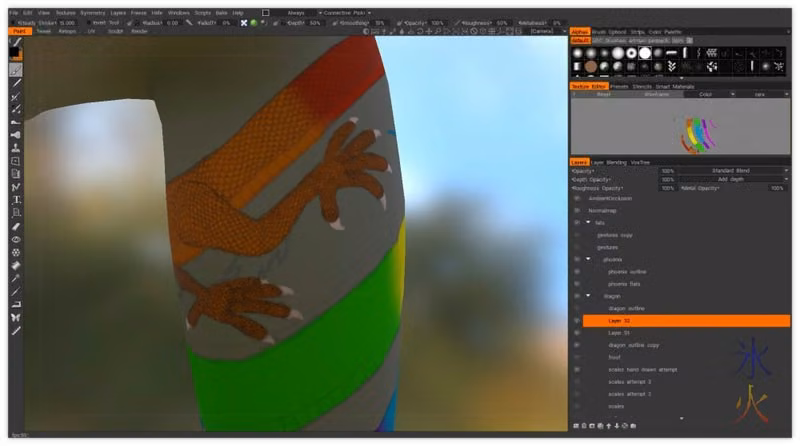
Task: Select the Layer 32 row
Action: tap(686, 321)
